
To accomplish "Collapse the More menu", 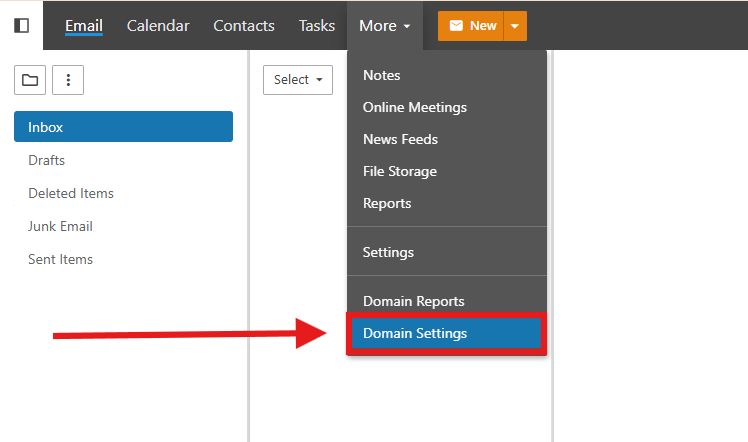I will [x=384, y=26].
